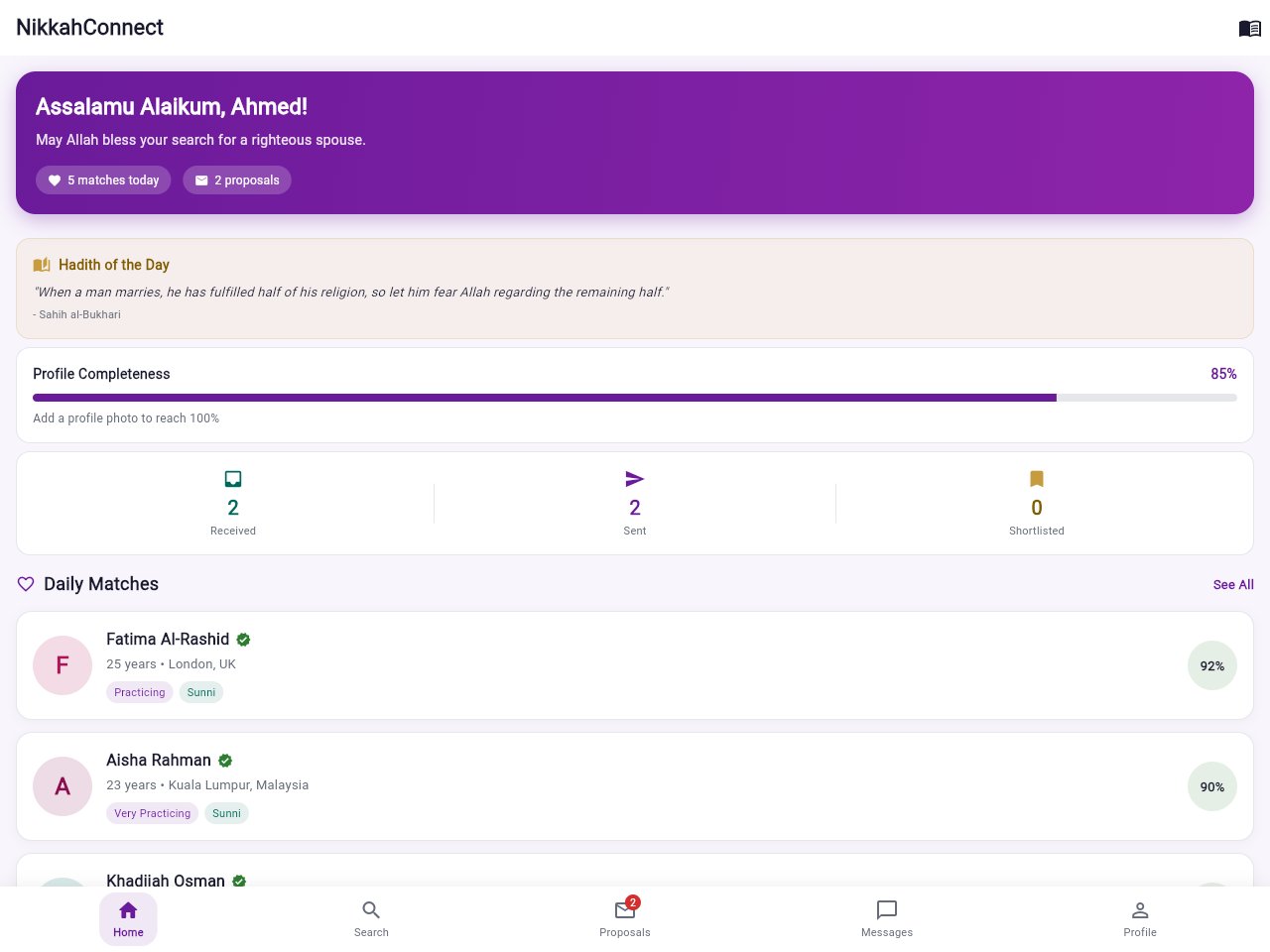Click the profile completeness progress bar
This screenshot has height=952, width=1270.
[x=635, y=398]
